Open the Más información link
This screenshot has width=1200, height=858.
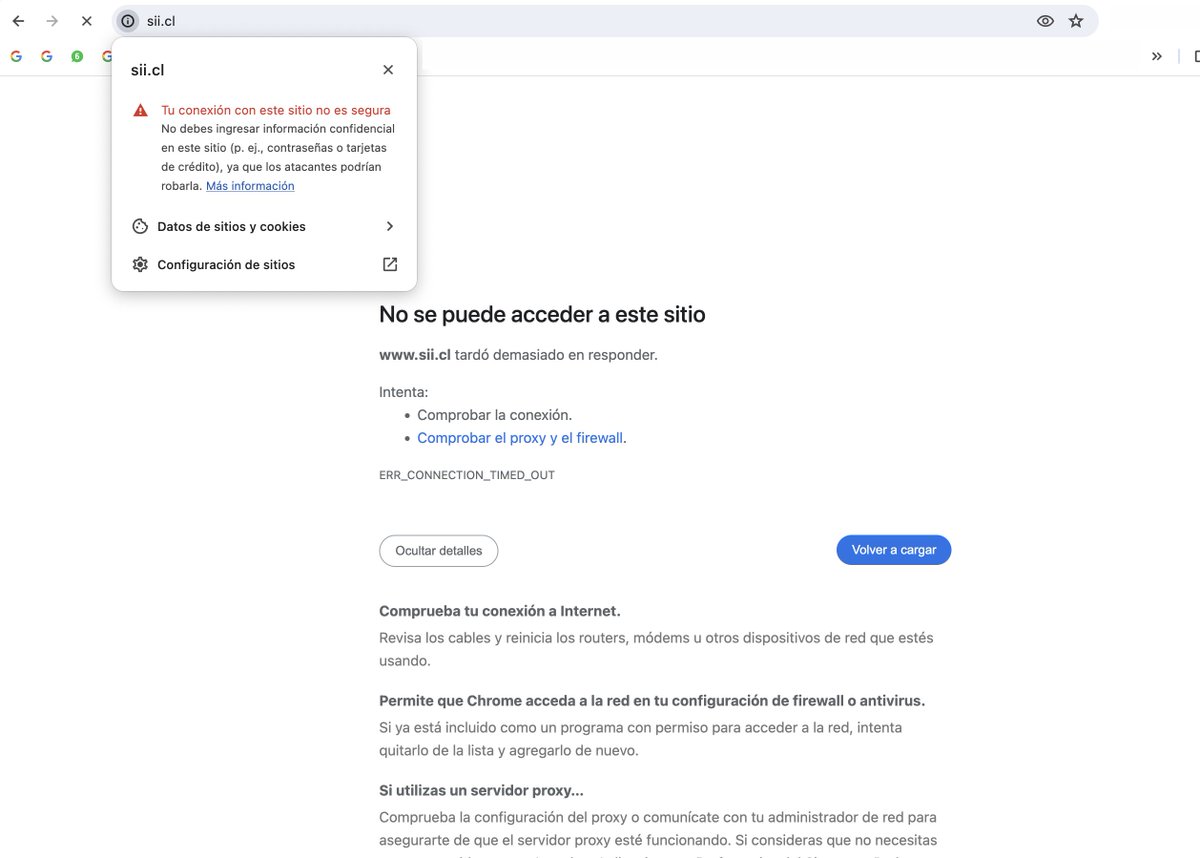coord(250,186)
